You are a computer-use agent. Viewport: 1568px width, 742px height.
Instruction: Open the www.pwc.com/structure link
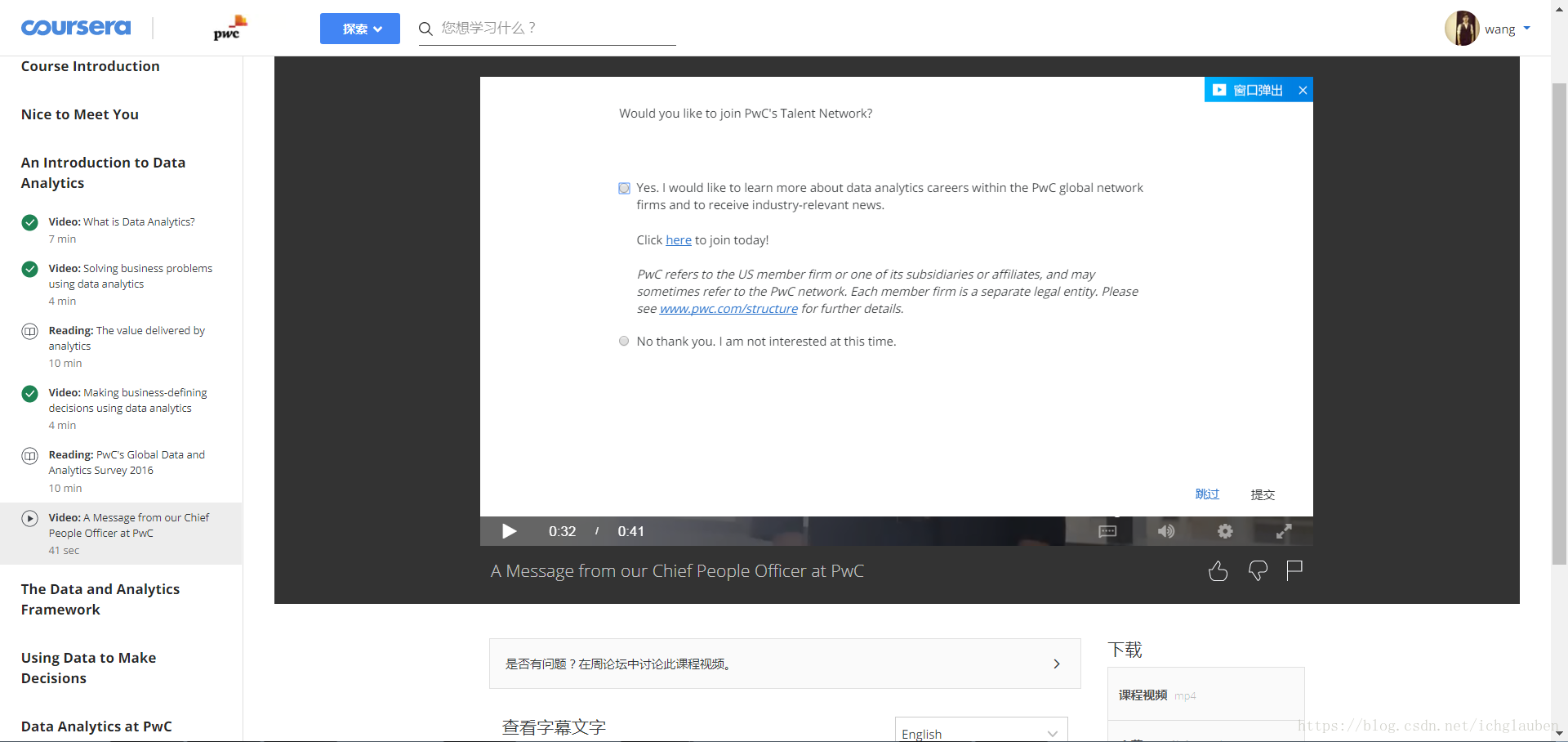[x=728, y=309]
